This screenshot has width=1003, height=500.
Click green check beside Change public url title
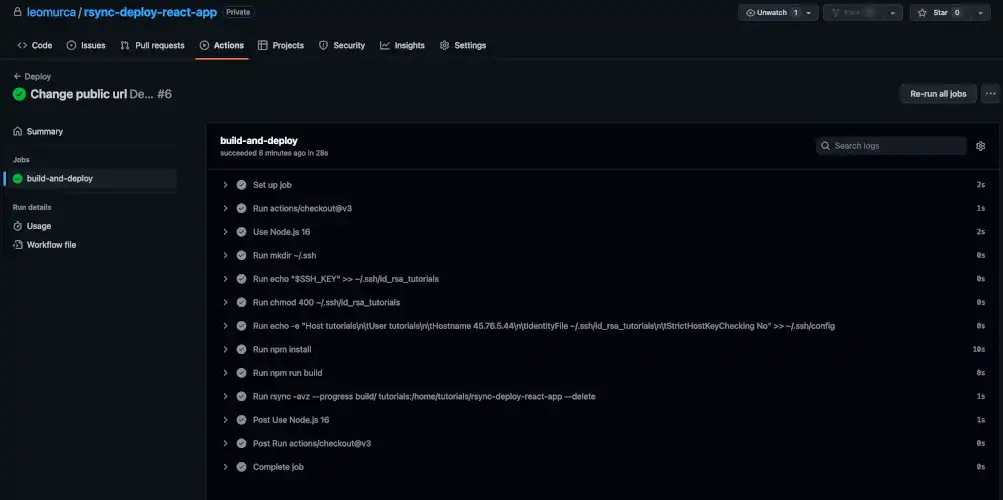point(19,94)
